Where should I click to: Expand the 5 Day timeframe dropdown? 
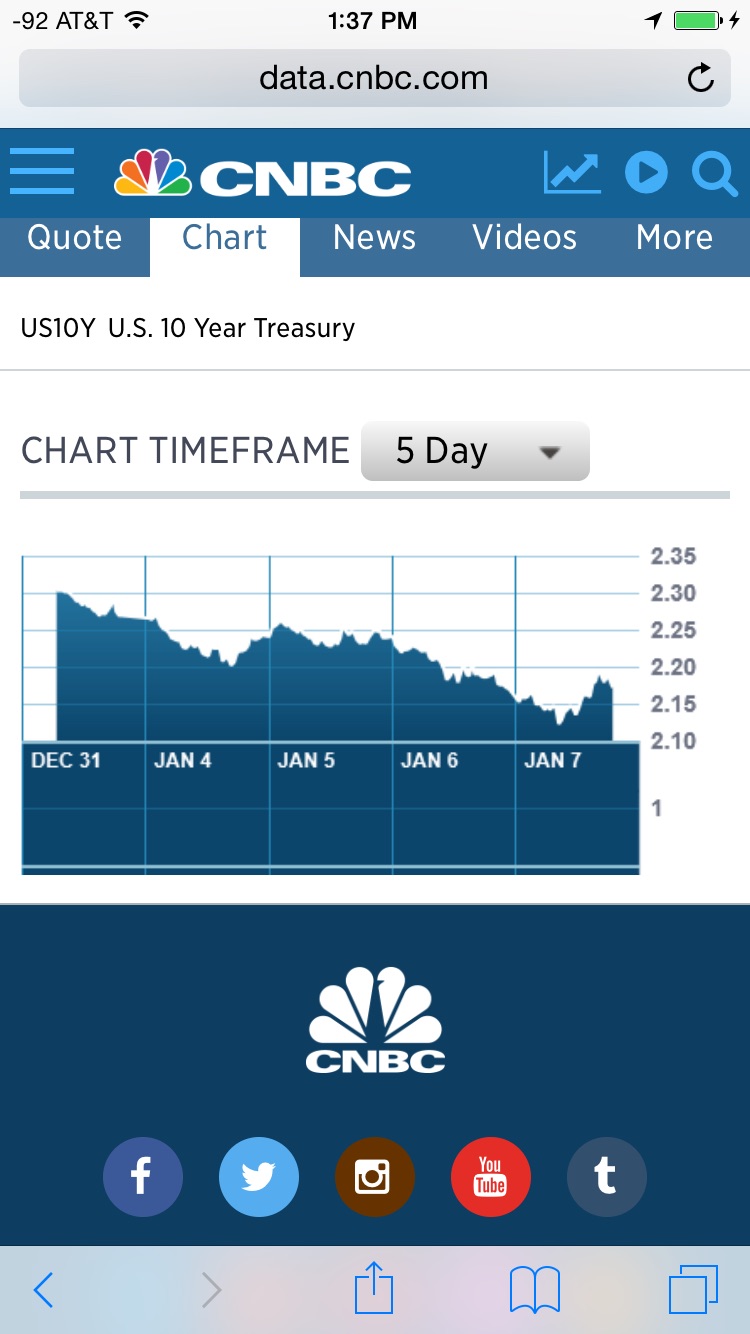coord(475,451)
